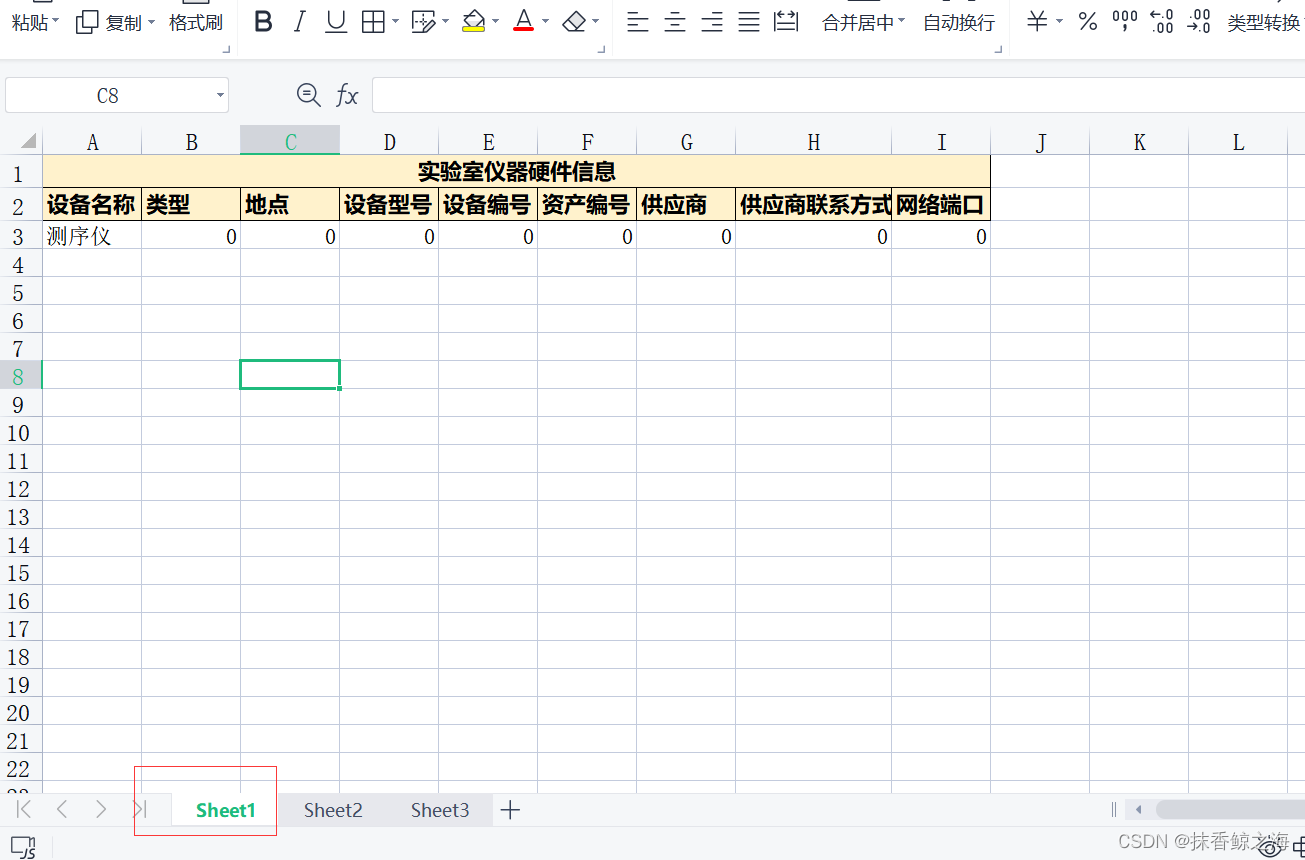Click the red font color A icon
Screen dimensions: 1305x860
click(x=523, y=22)
